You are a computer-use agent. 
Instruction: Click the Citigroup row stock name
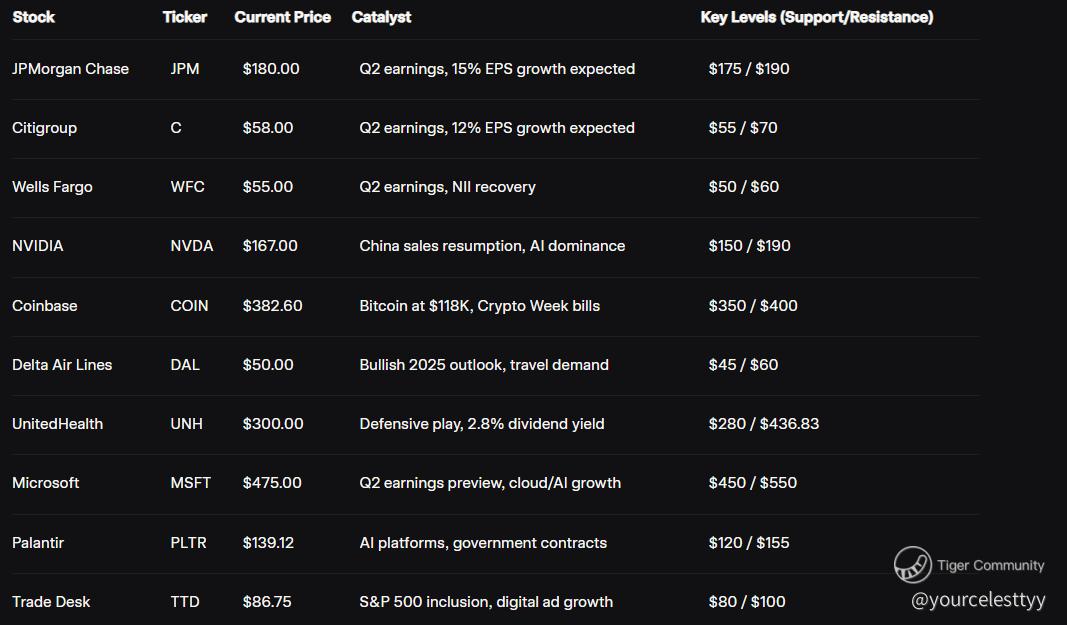[x=44, y=128]
